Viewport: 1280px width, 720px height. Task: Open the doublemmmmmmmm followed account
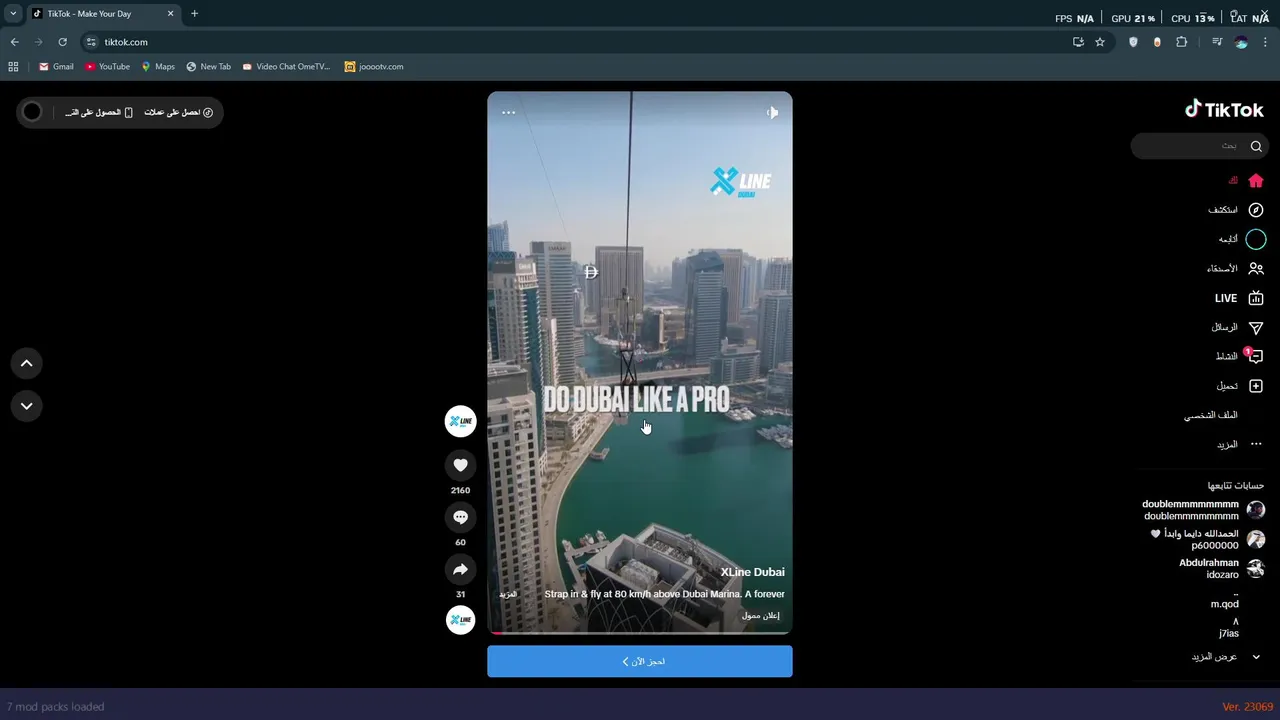click(1203, 510)
